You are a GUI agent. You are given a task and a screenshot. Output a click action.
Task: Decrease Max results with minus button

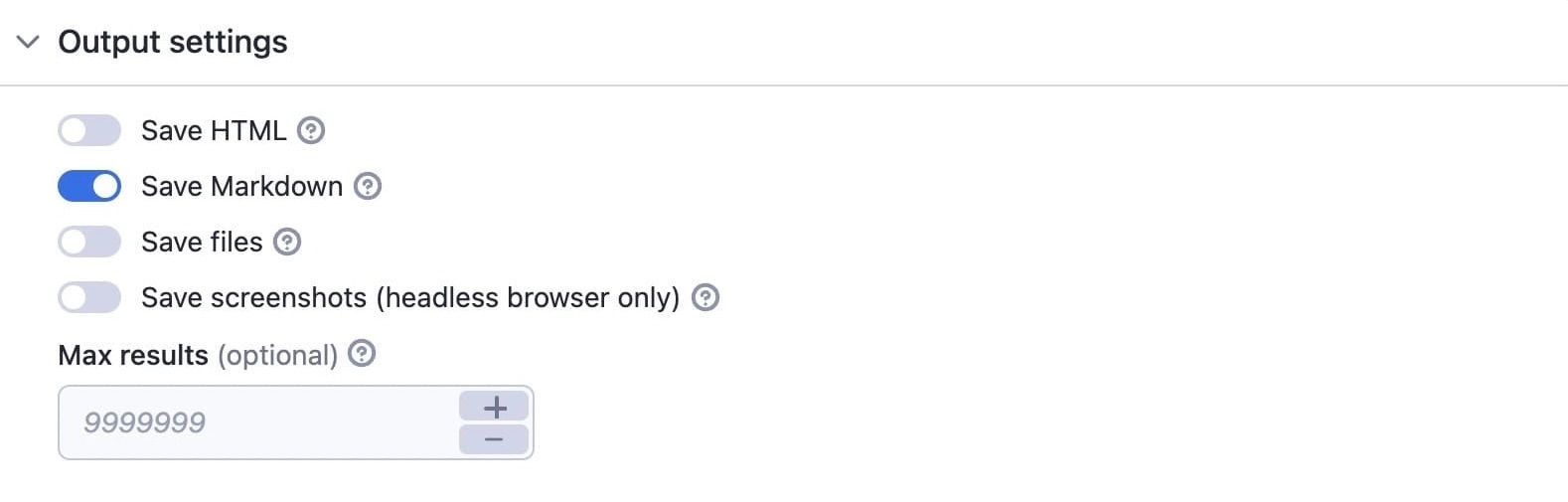(494, 439)
